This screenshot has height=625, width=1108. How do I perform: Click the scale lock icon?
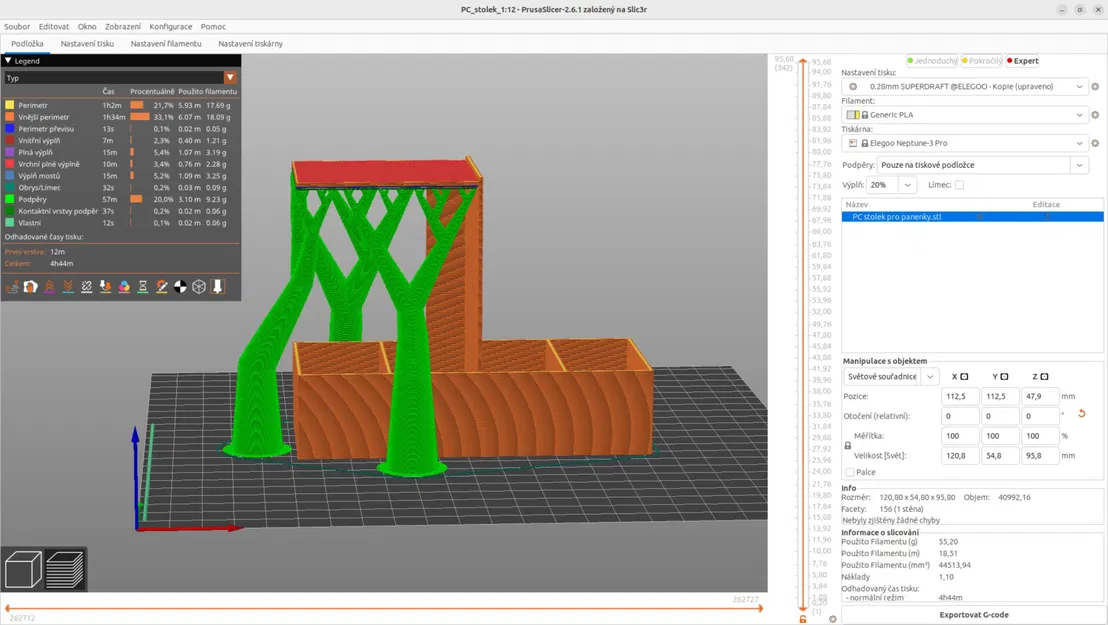(x=848, y=445)
